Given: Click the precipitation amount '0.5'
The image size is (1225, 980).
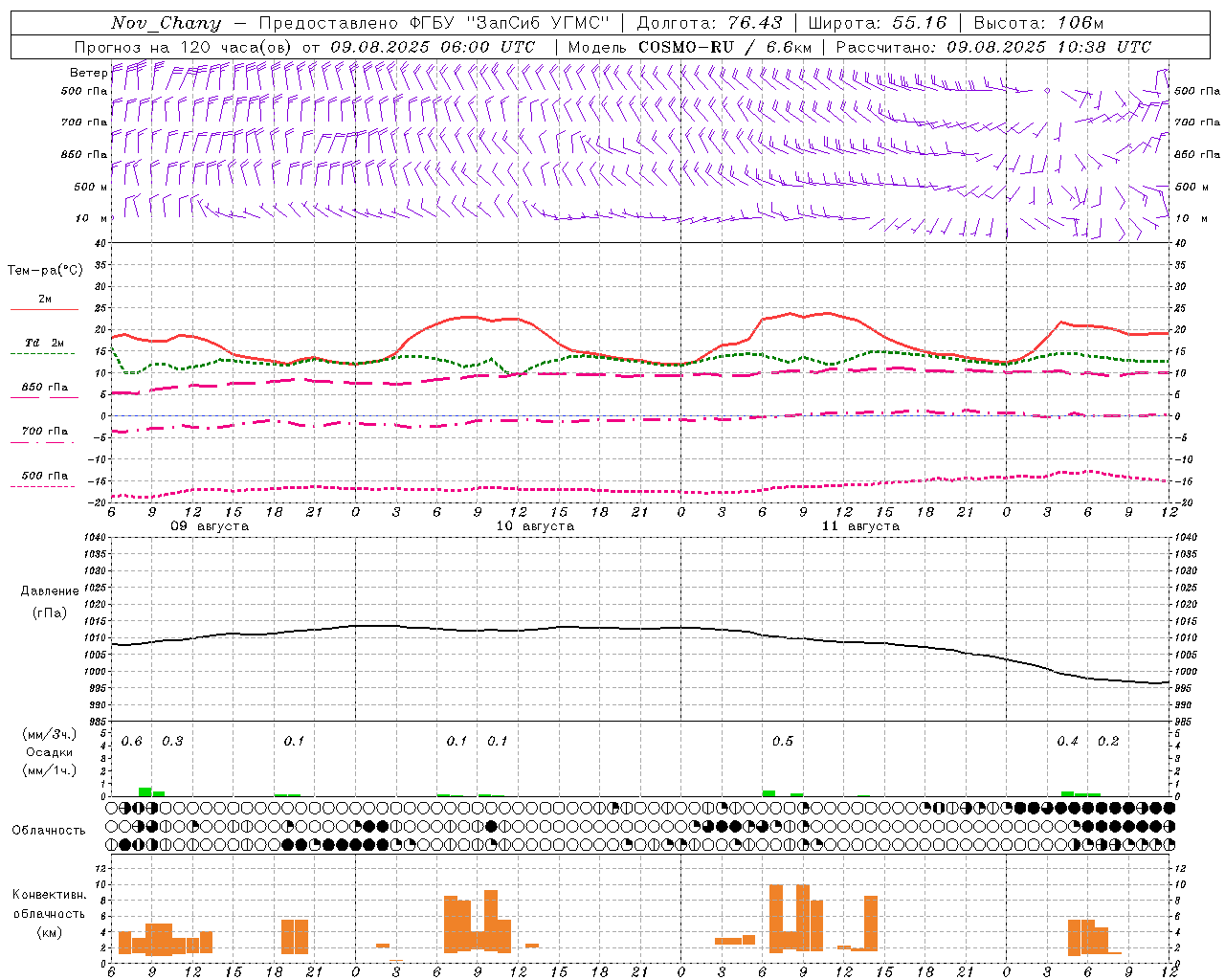Looking at the screenshot, I should tap(783, 742).
